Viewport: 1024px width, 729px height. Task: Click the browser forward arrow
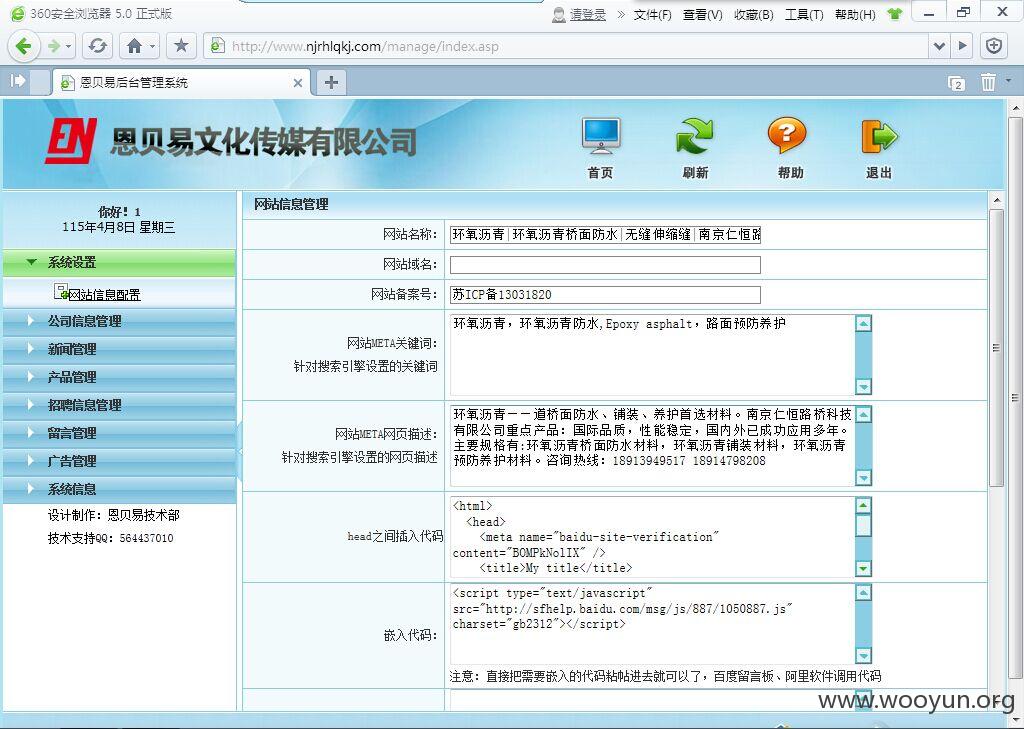point(55,46)
